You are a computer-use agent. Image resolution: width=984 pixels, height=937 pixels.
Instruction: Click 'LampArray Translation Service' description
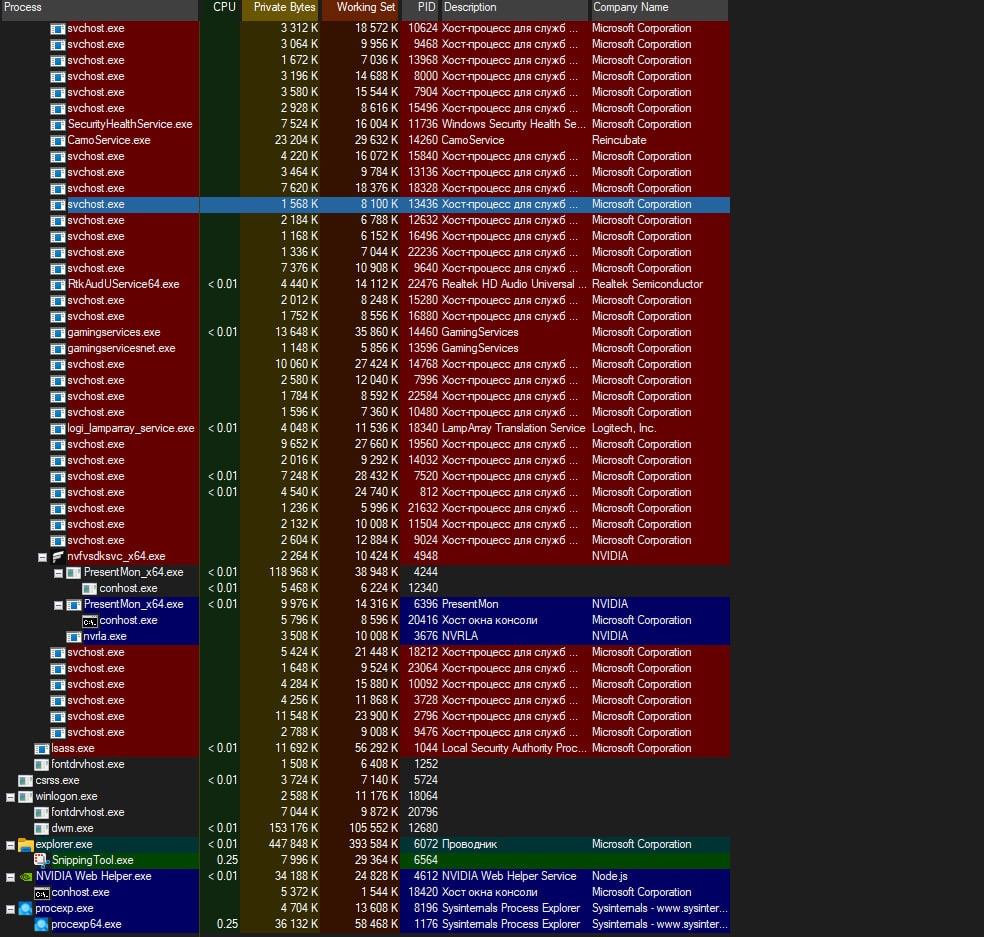tap(513, 428)
